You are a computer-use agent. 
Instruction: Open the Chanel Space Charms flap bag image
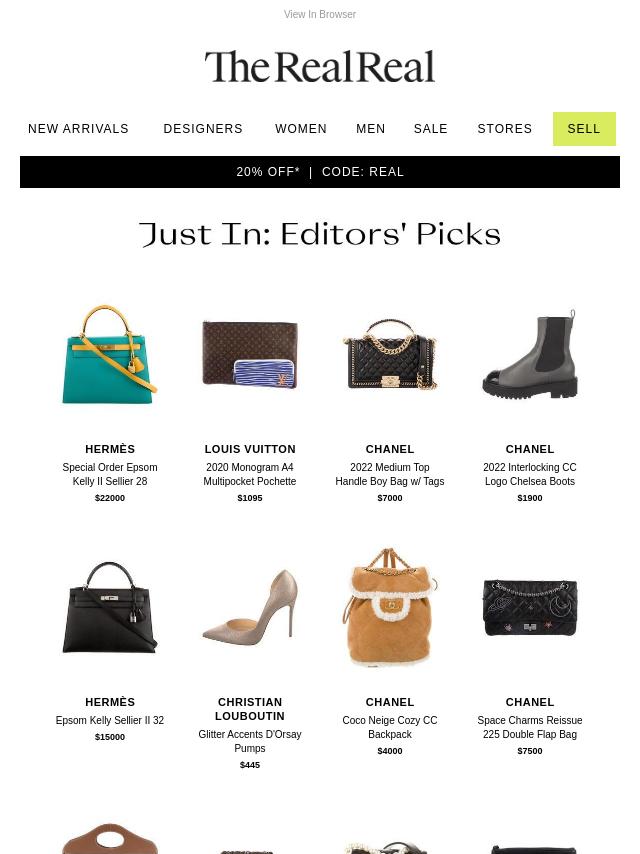[529, 607]
